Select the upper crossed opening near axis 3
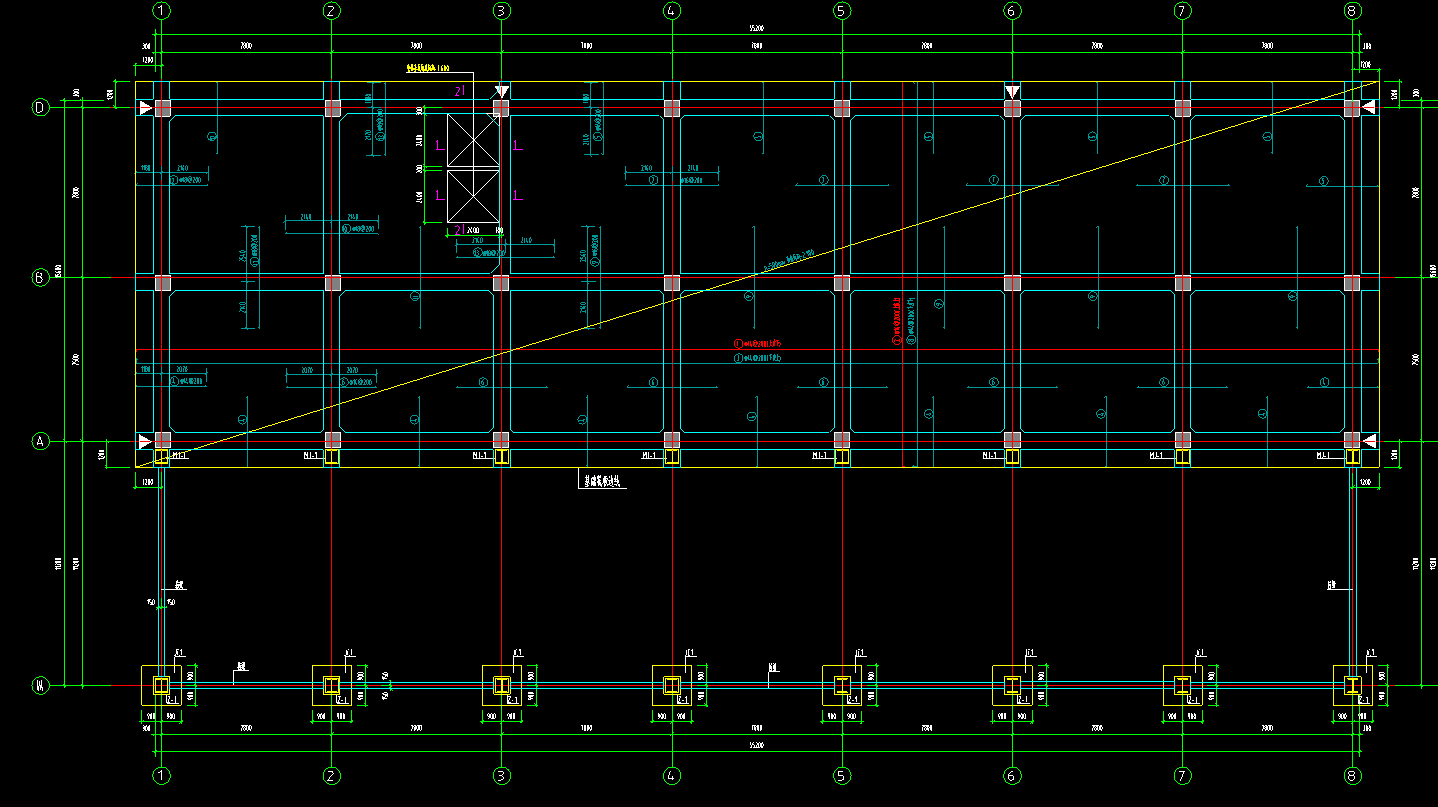 pyautogui.click(x=472, y=140)
